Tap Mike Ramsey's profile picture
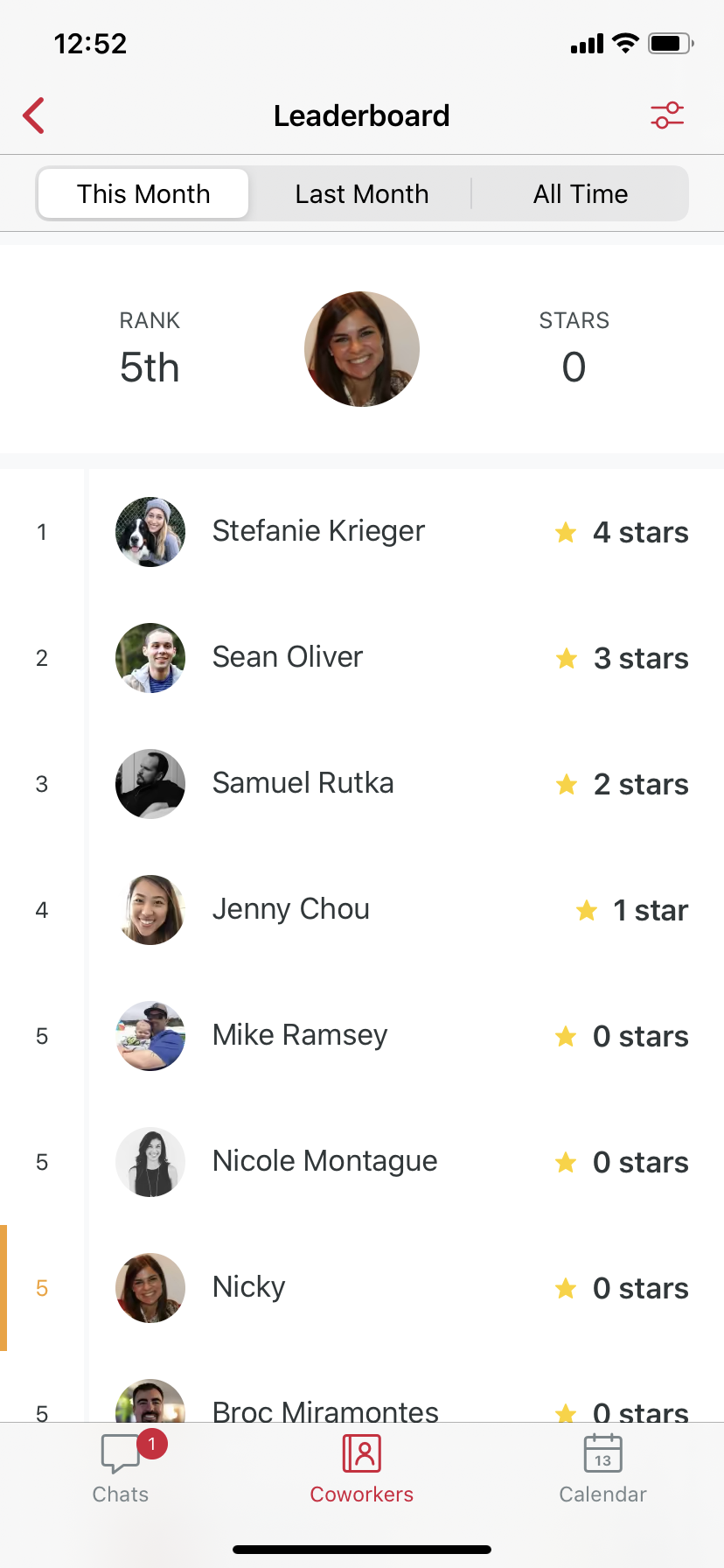This screenshot has height=1568, width=724. tap(150, 1036)
